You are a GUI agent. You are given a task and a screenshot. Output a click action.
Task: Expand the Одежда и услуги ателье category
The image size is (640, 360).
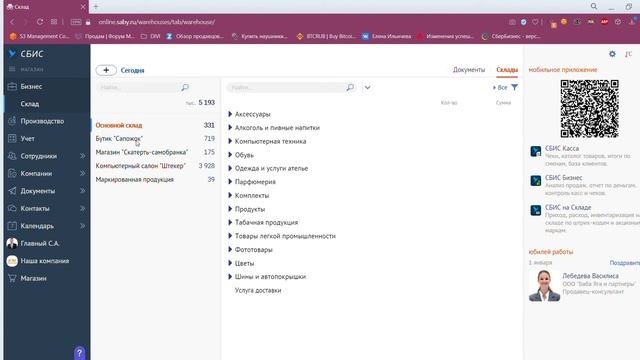pos(230,169)
